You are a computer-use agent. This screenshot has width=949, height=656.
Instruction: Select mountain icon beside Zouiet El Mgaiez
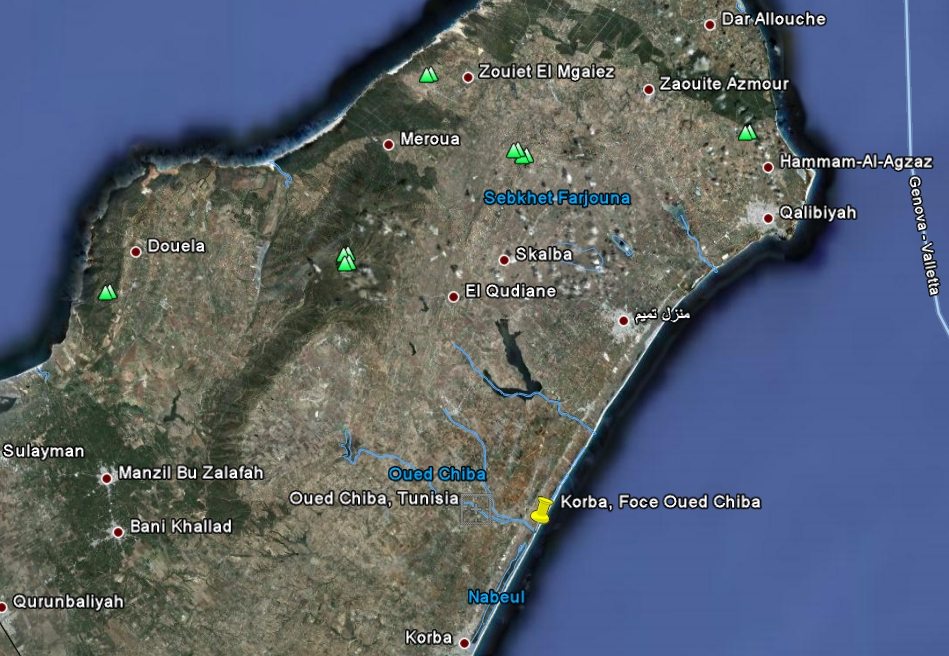tap(429, 74)
